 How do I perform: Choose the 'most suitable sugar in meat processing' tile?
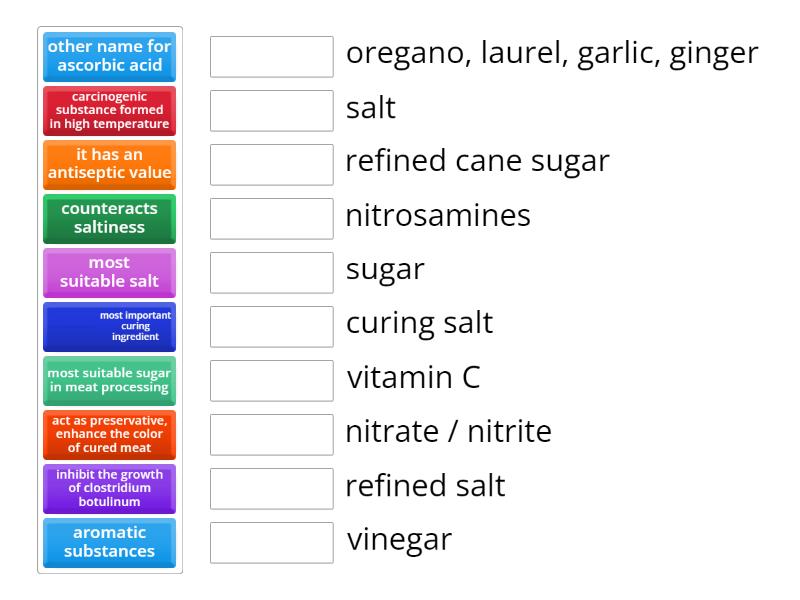[109, 381]
